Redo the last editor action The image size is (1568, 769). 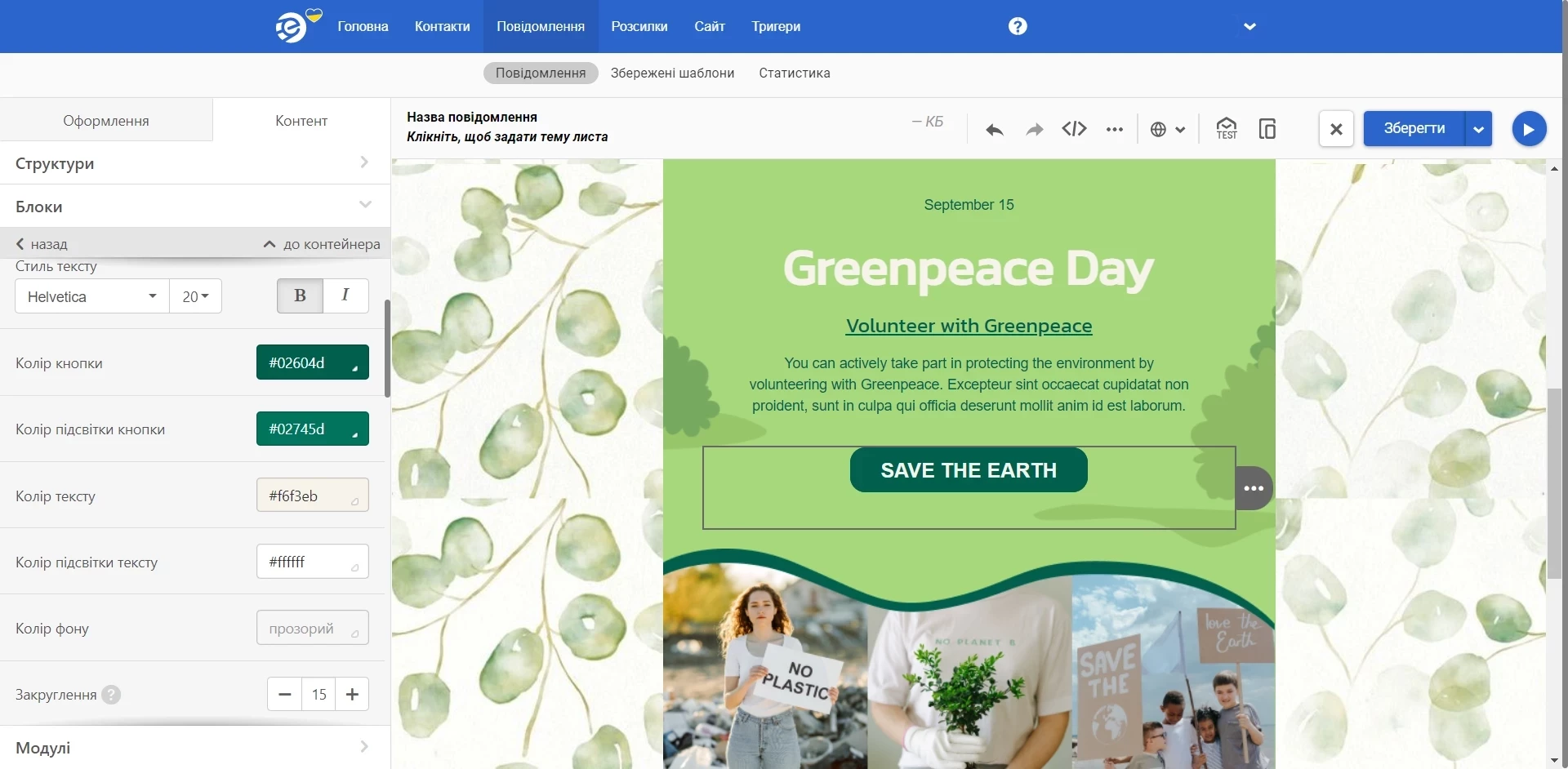(x=1035, y=129)
